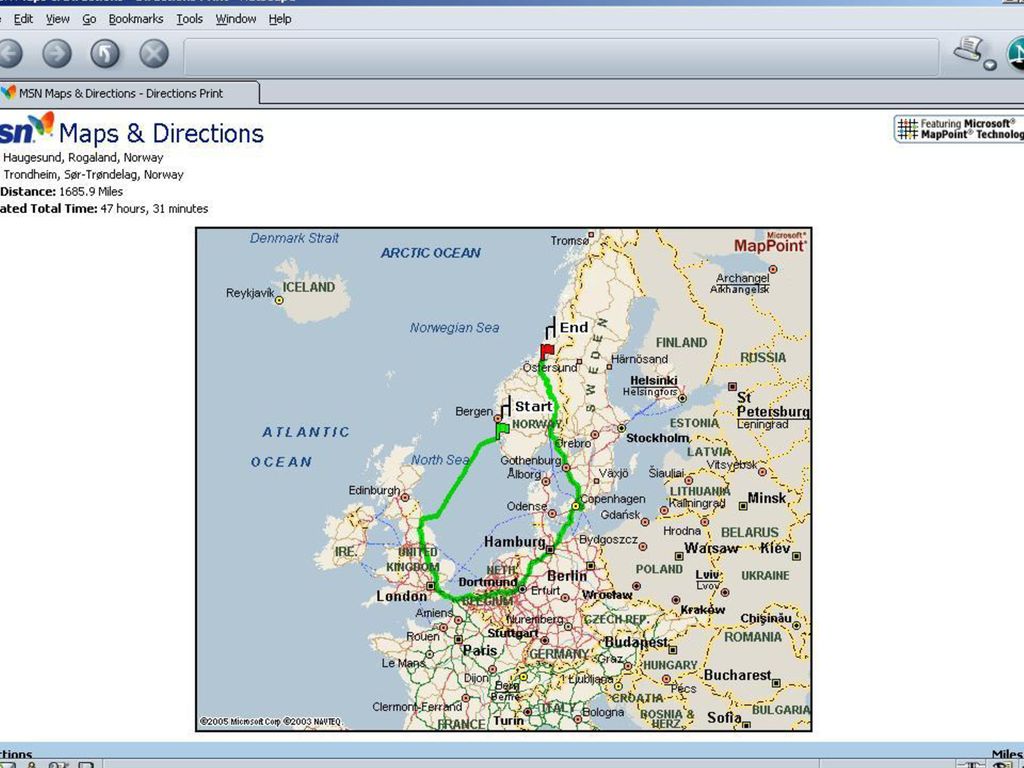
Task: Open the Edit menu
Action: (x=23, y=19)
